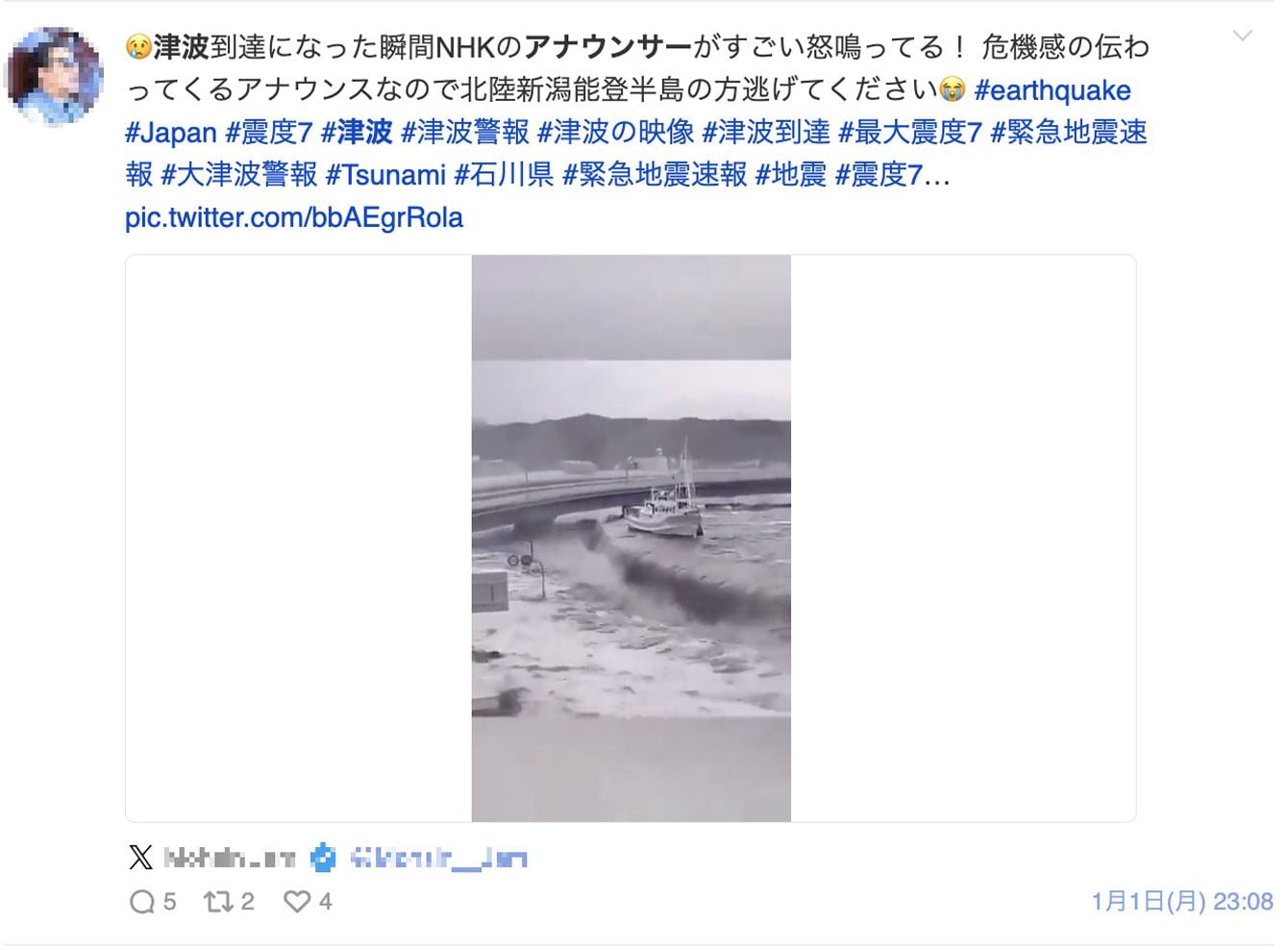Click the blurred blue username handle
Image resolution: width=1288 pixels, height=950 pixels.
point(439,858)
